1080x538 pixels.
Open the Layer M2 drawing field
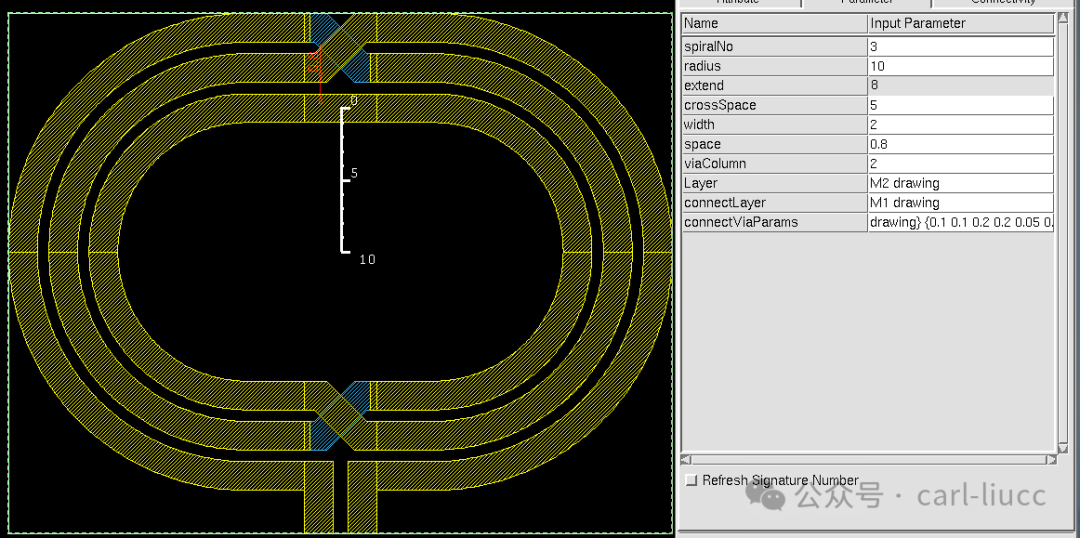(x=960, y=183)
